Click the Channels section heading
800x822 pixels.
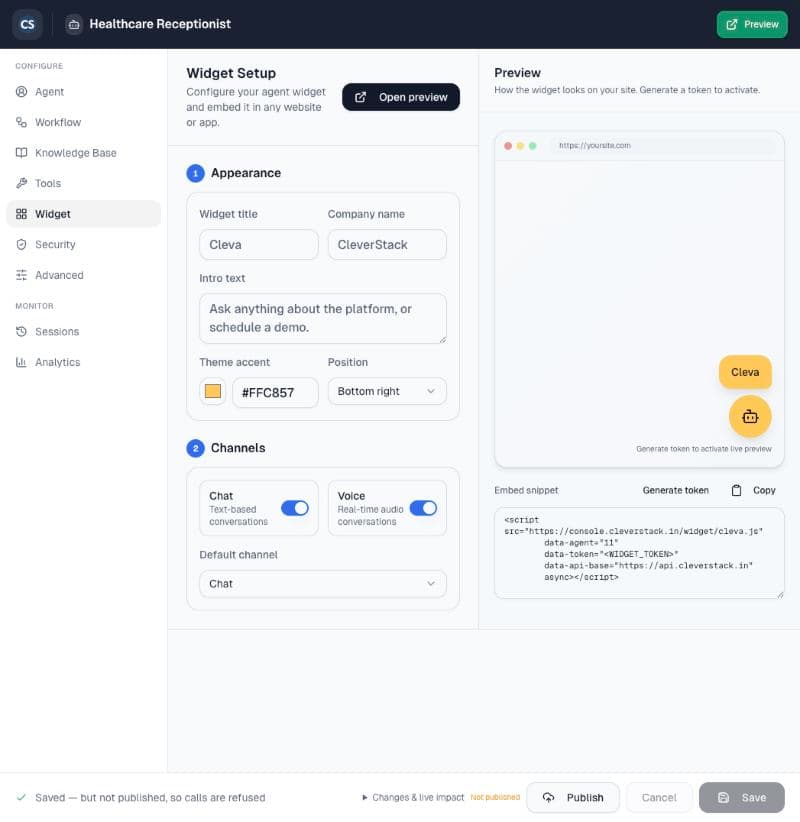(238, 448)
